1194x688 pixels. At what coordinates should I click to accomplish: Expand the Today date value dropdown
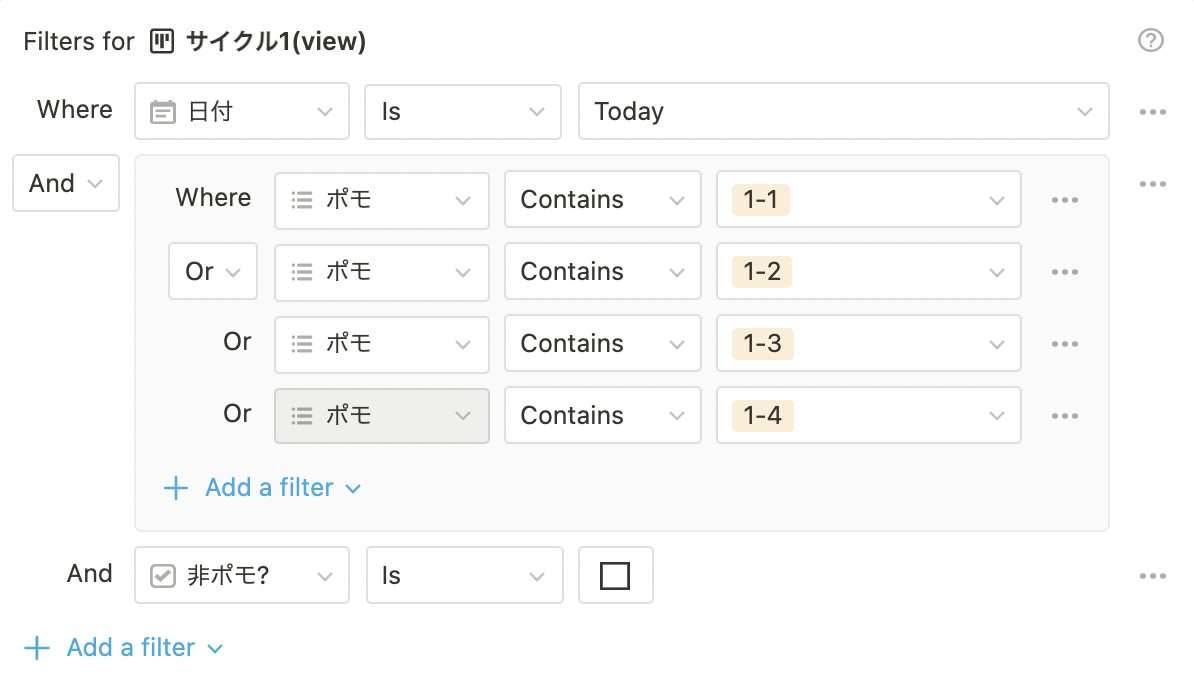pos(843,112)
